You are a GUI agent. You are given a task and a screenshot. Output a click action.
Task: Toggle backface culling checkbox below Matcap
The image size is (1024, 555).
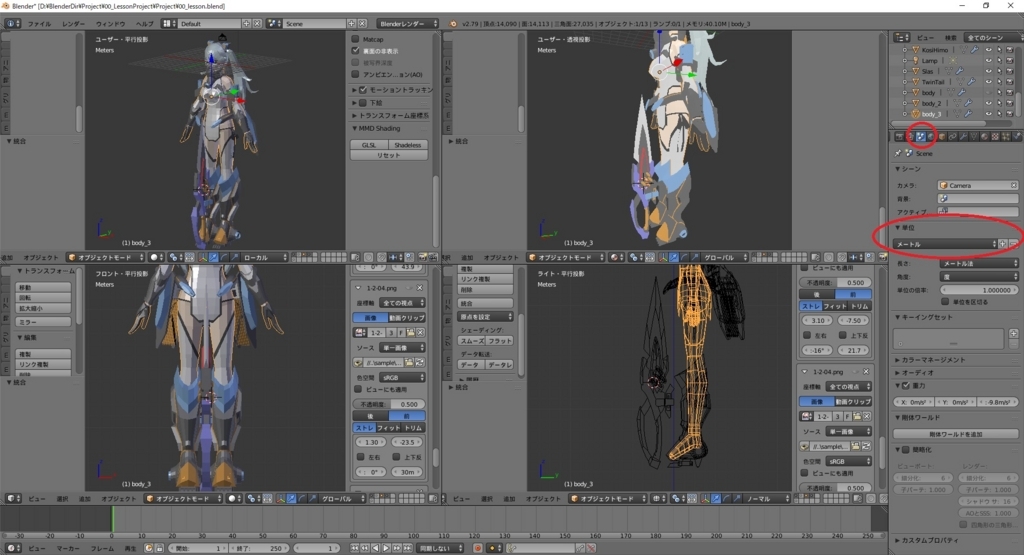coord(356,50)
